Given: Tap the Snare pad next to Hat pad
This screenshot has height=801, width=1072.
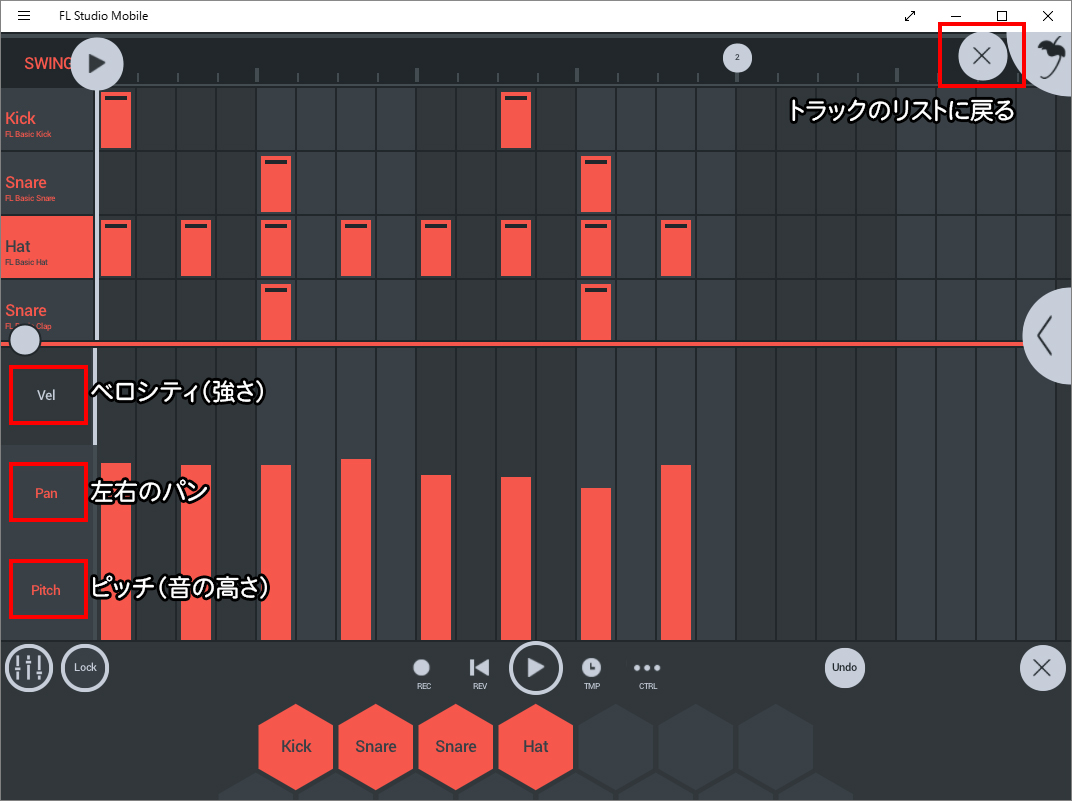Looking at the screenshot, I should (x=456, y=746).
